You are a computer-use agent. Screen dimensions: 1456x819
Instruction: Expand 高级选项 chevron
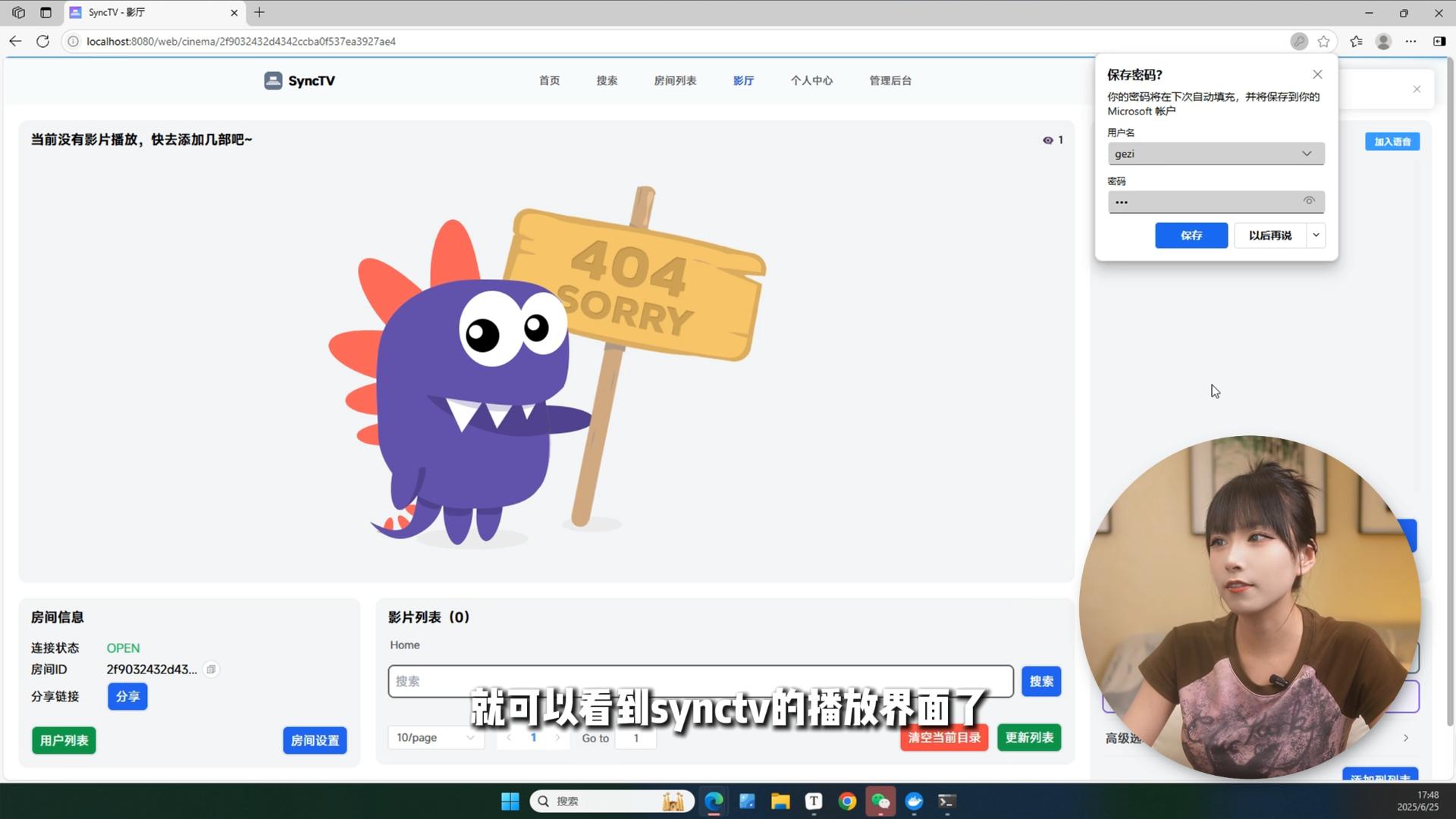1406,738
